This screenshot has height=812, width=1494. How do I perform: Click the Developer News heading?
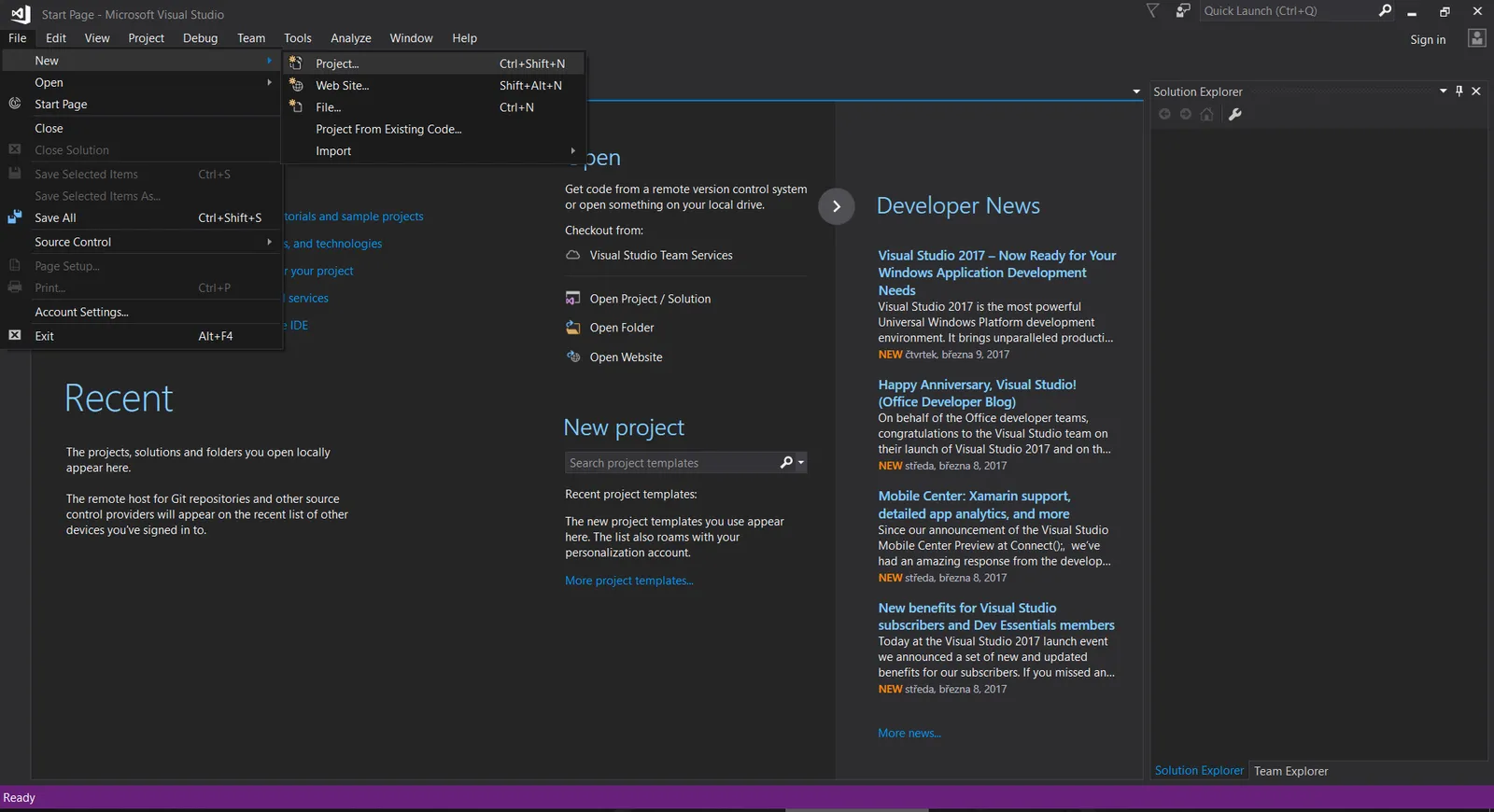coord(958,205)
